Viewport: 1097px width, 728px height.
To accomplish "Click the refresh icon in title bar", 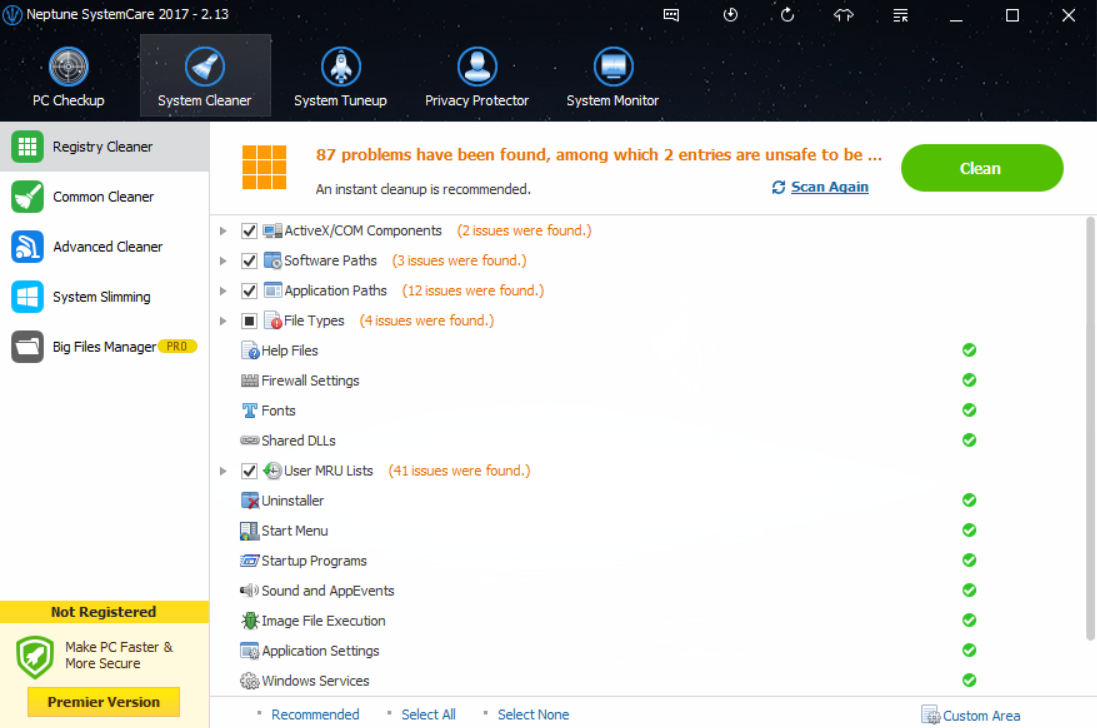I will 787,15.
